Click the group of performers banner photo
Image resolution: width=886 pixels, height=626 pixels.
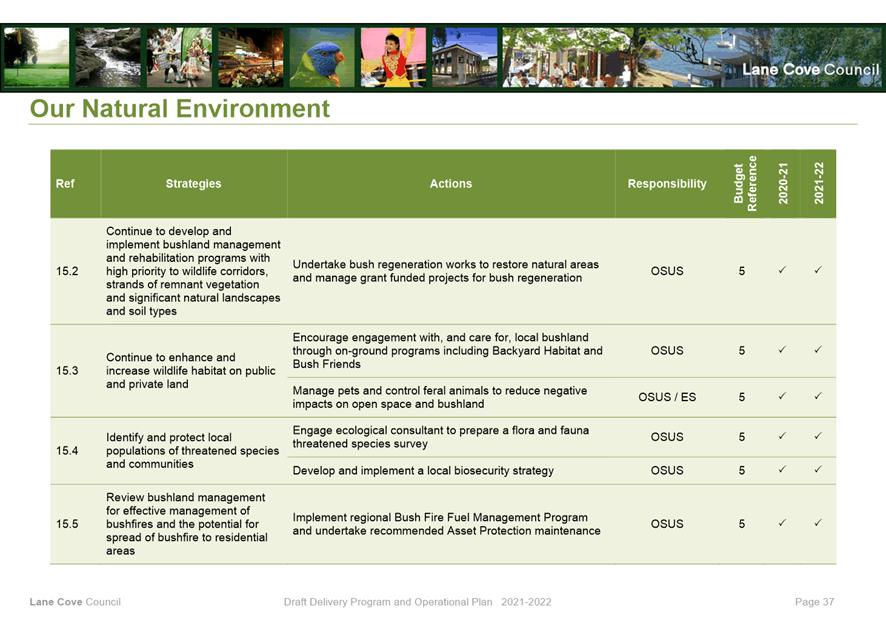[179, 57]
